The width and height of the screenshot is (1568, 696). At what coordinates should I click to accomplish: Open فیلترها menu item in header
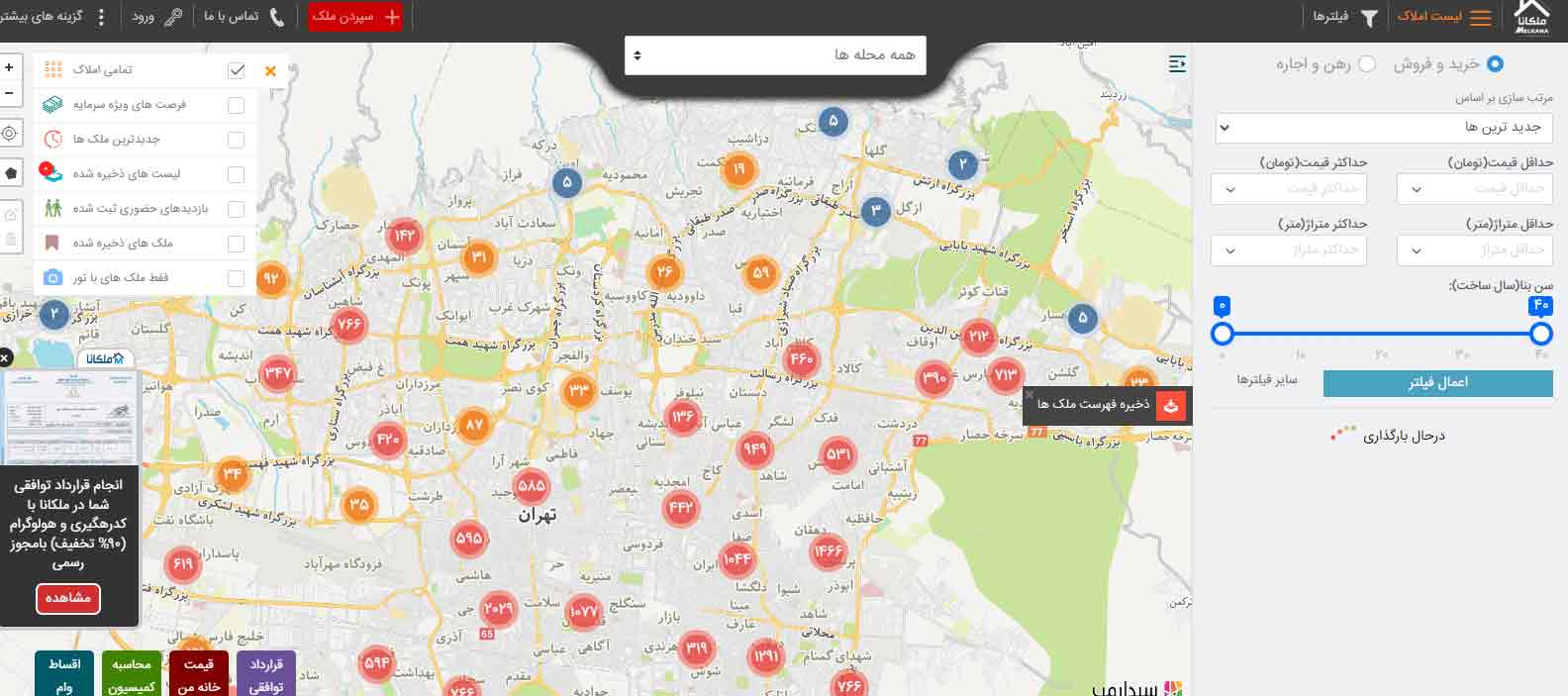1330,17
